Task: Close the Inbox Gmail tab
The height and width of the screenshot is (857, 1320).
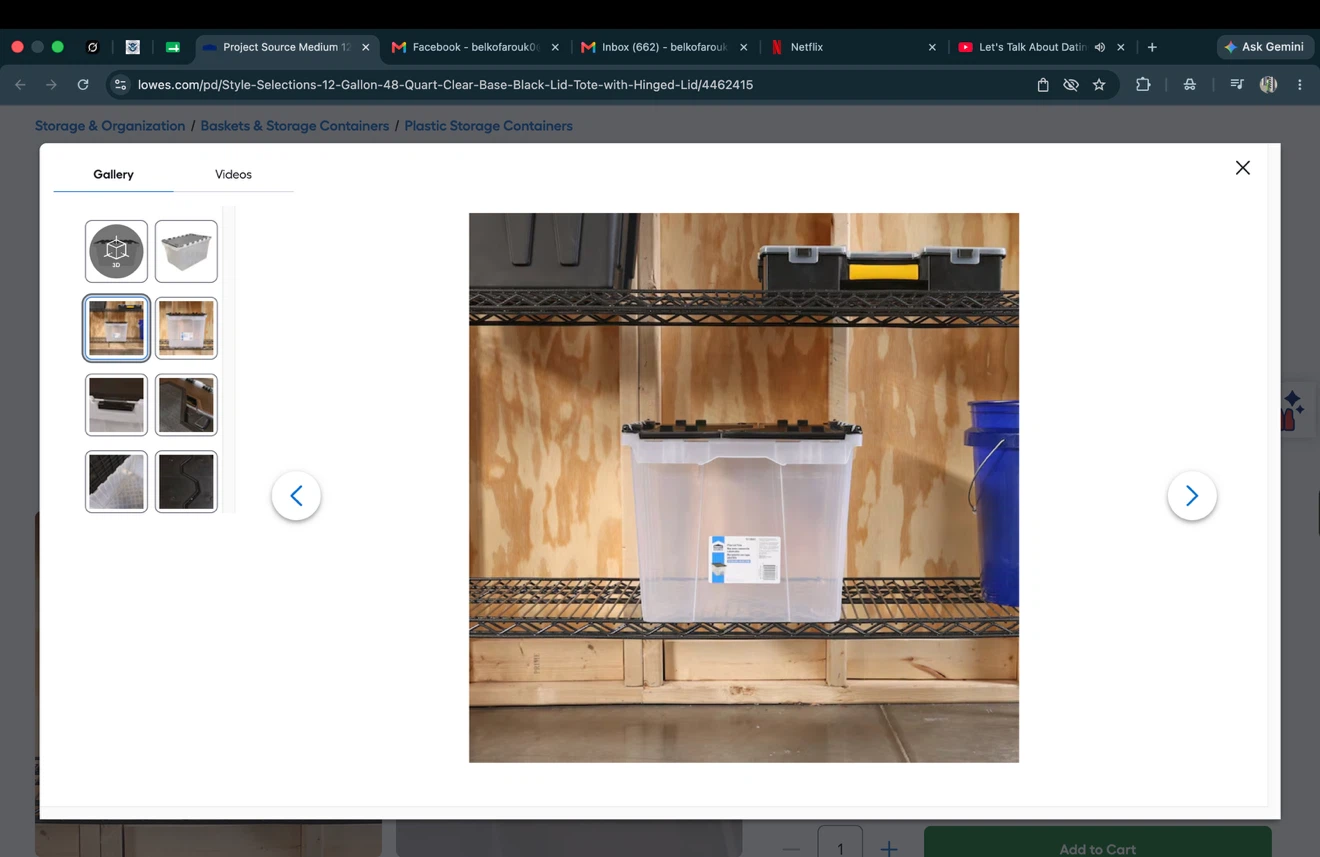Action: tap(743, 47)
